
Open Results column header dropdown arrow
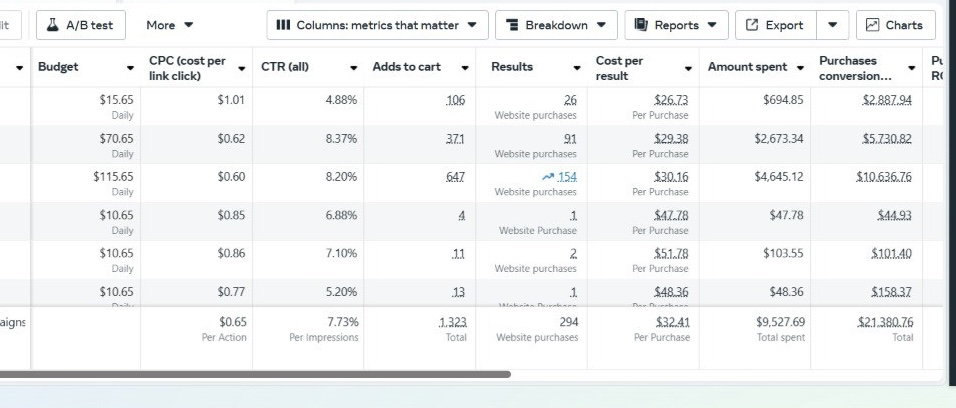pos(577,68)
